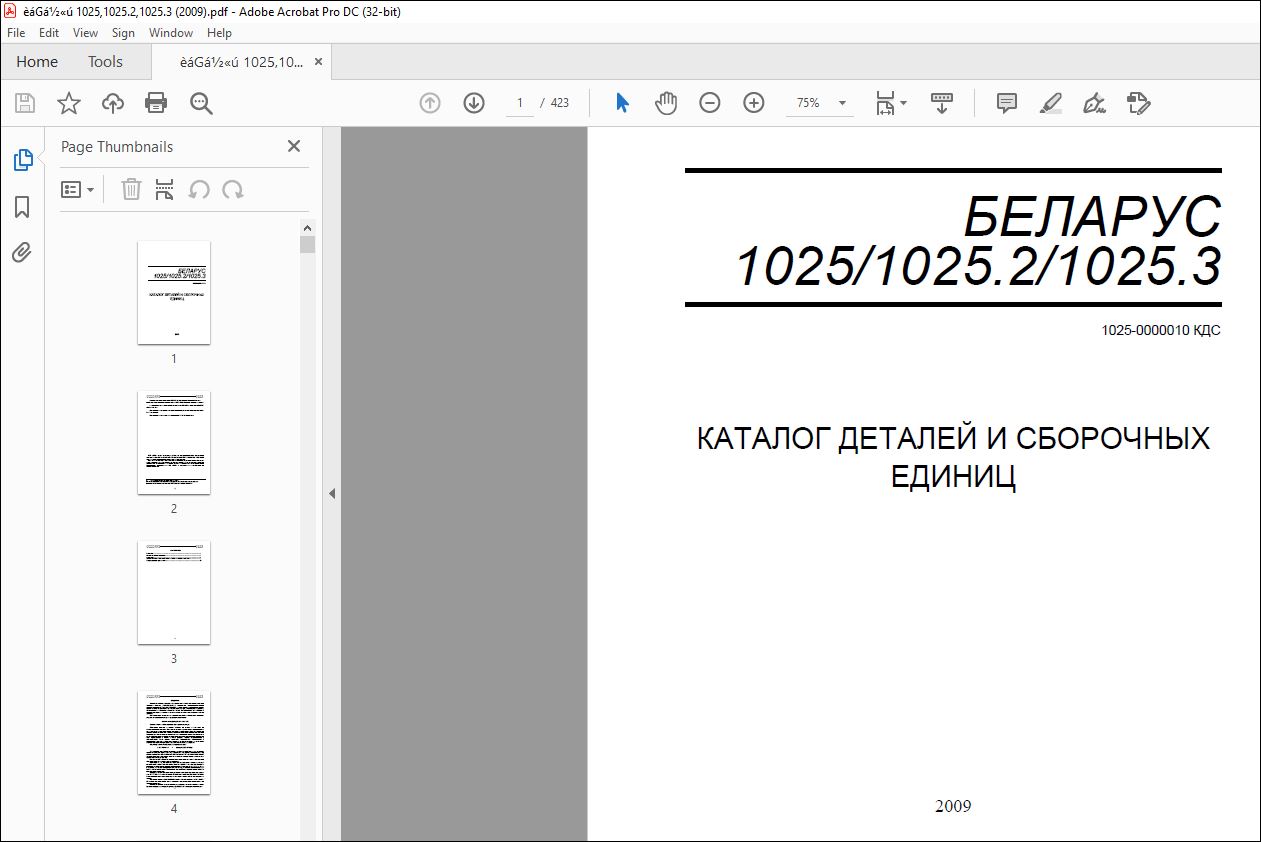
Task: Open the Attachments paperclip panel
Action: coord(22,252)
